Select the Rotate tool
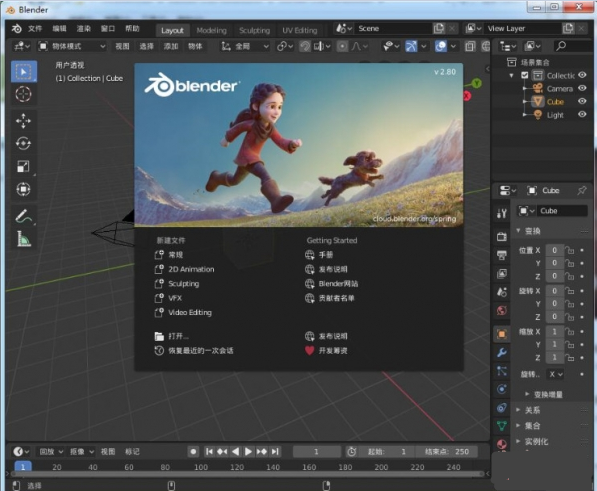 pyautogui.click(x=24, y=143)
